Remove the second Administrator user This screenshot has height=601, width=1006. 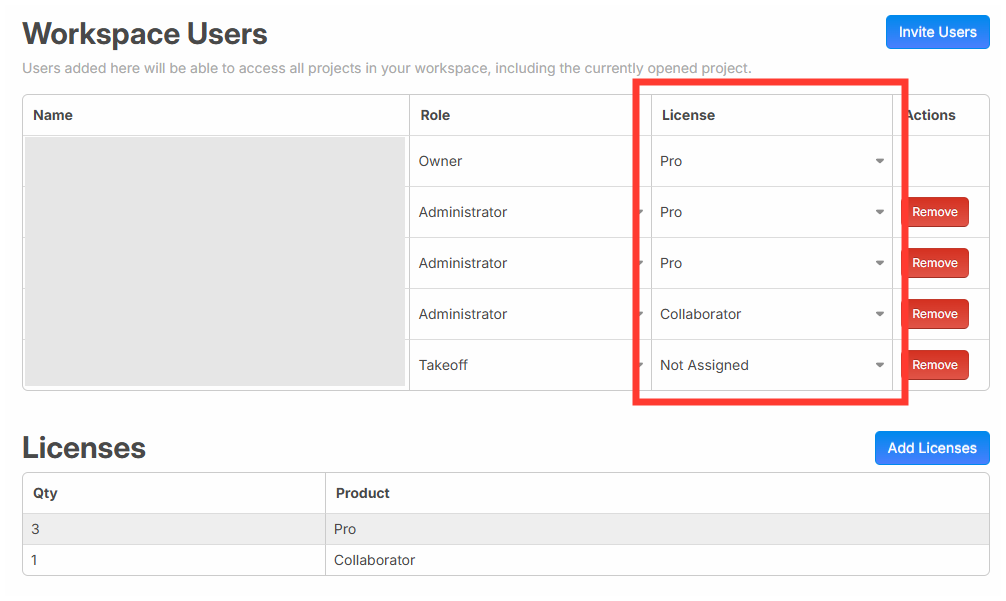934,263
